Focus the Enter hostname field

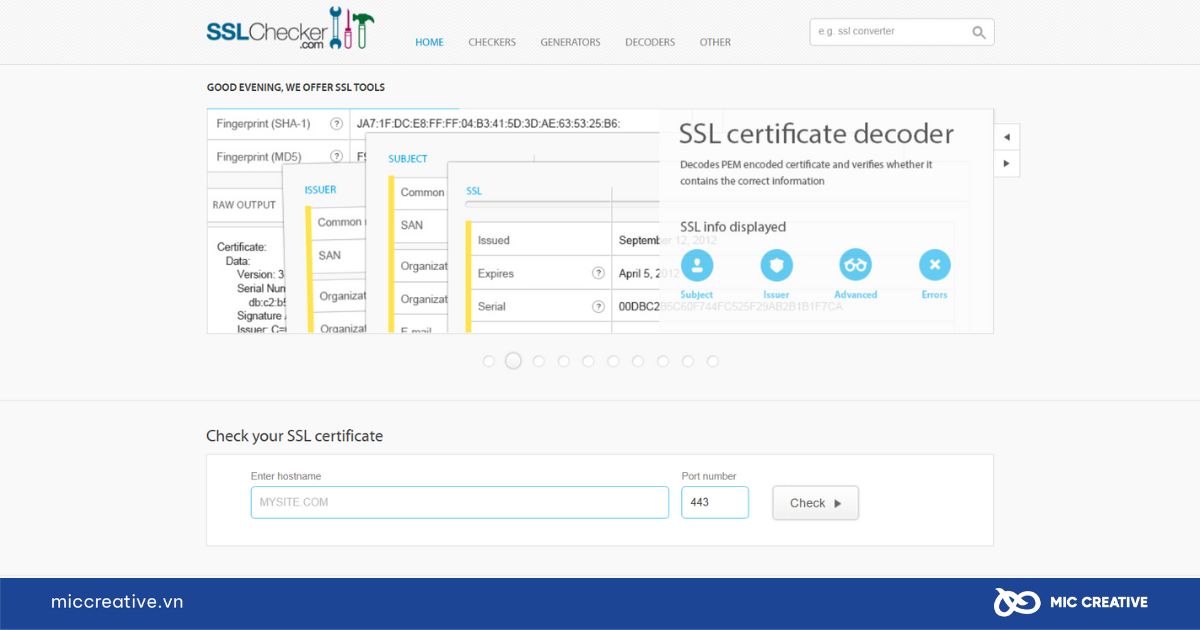point(459,502)
